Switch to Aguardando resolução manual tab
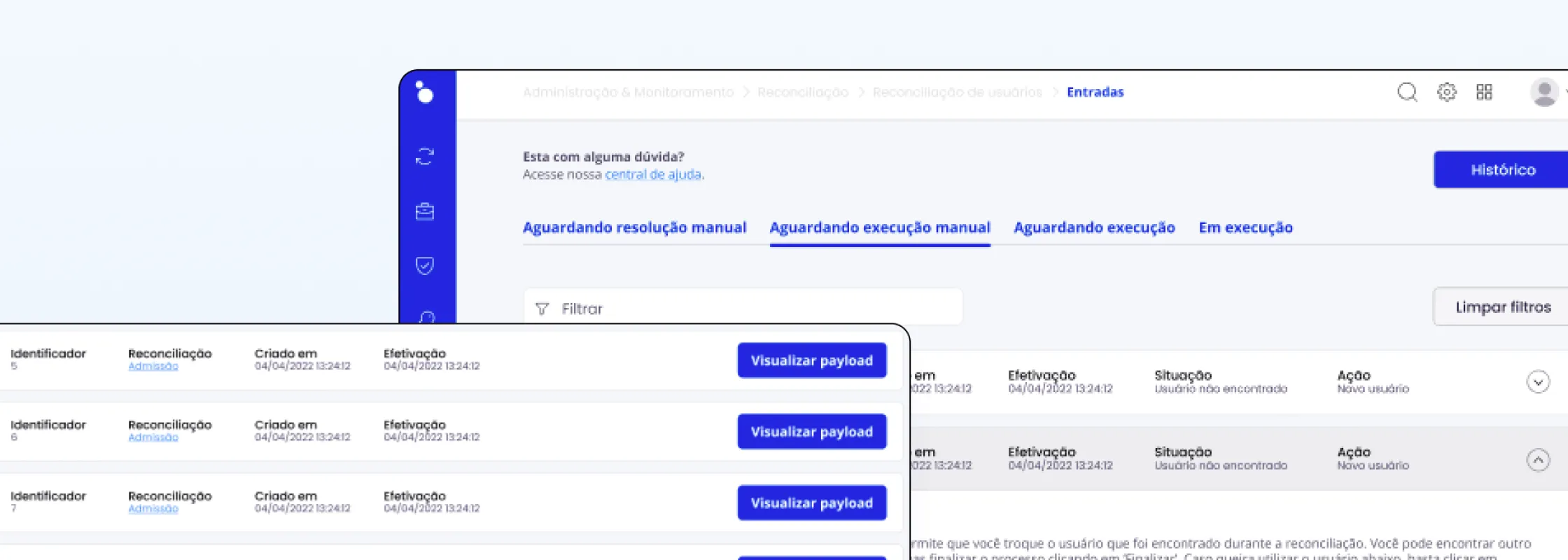 [634, 227]
